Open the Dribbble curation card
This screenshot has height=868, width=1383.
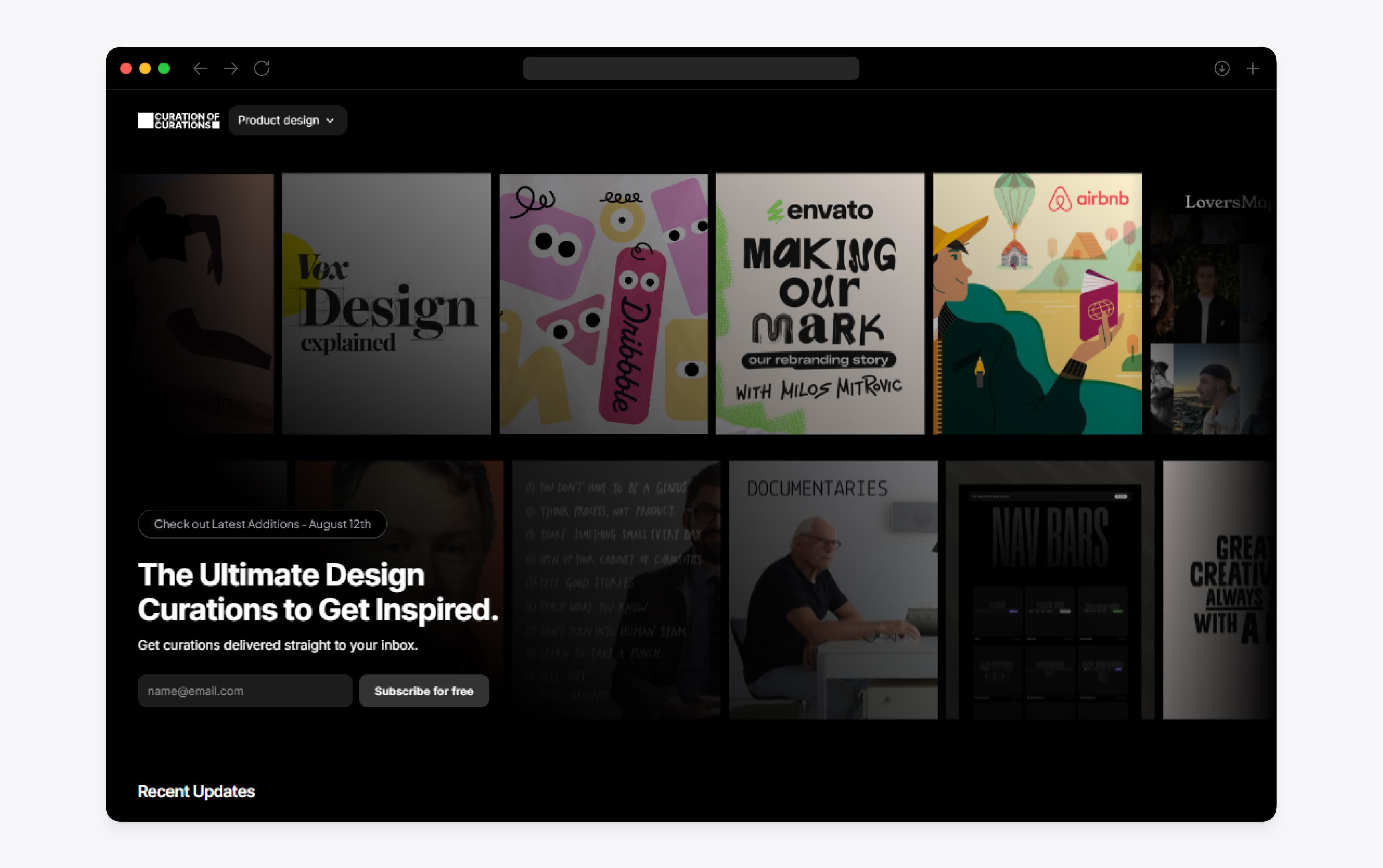tap(603, 304)
